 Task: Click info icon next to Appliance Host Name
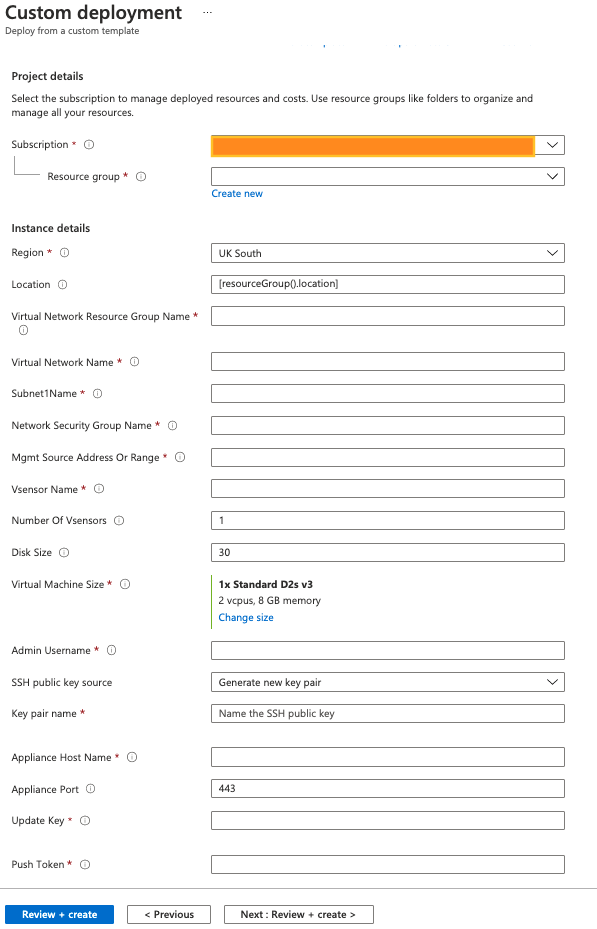pos(132,757)
